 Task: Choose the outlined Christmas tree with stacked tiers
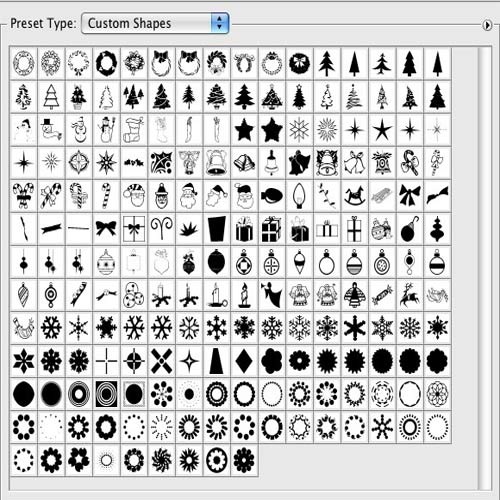51,97
